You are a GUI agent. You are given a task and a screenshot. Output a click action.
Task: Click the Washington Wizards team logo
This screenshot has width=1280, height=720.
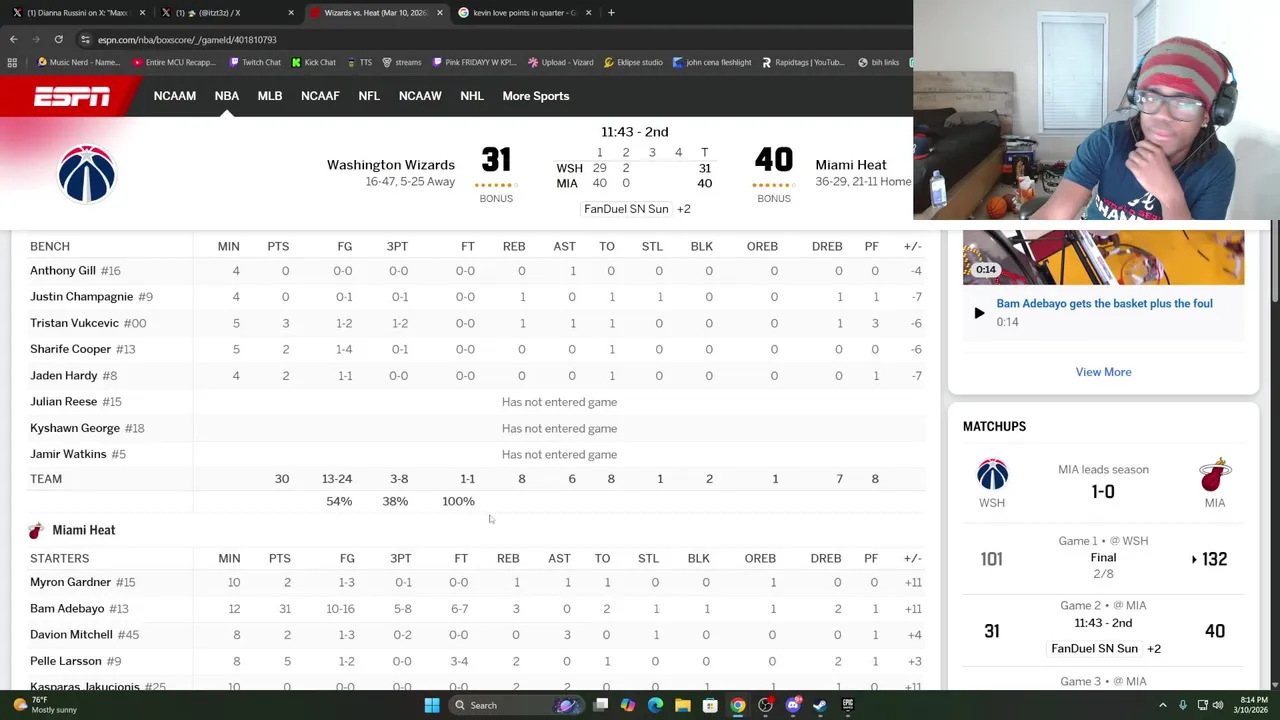tap(87, 174)
